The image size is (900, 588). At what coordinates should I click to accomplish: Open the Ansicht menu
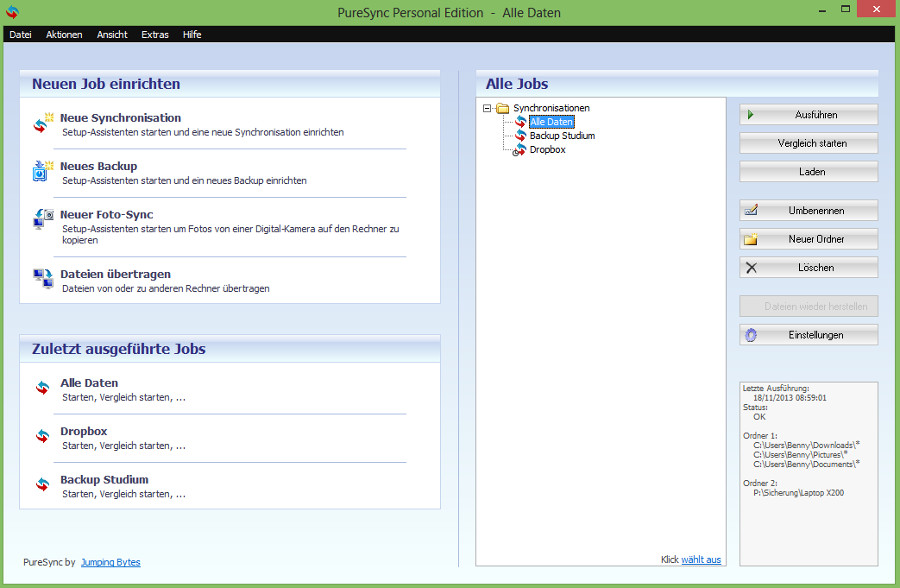tap(112, 34)
